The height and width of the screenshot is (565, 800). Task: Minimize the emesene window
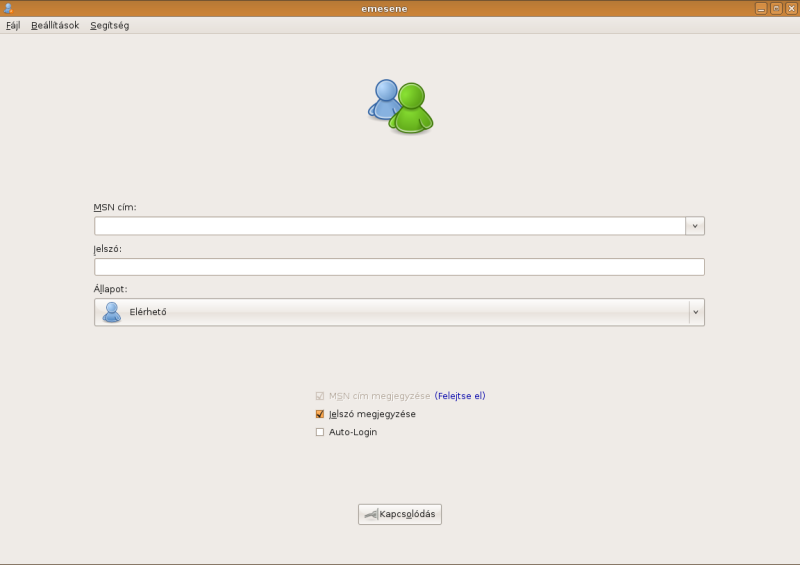pyautogui.click(x=761, y=8)
